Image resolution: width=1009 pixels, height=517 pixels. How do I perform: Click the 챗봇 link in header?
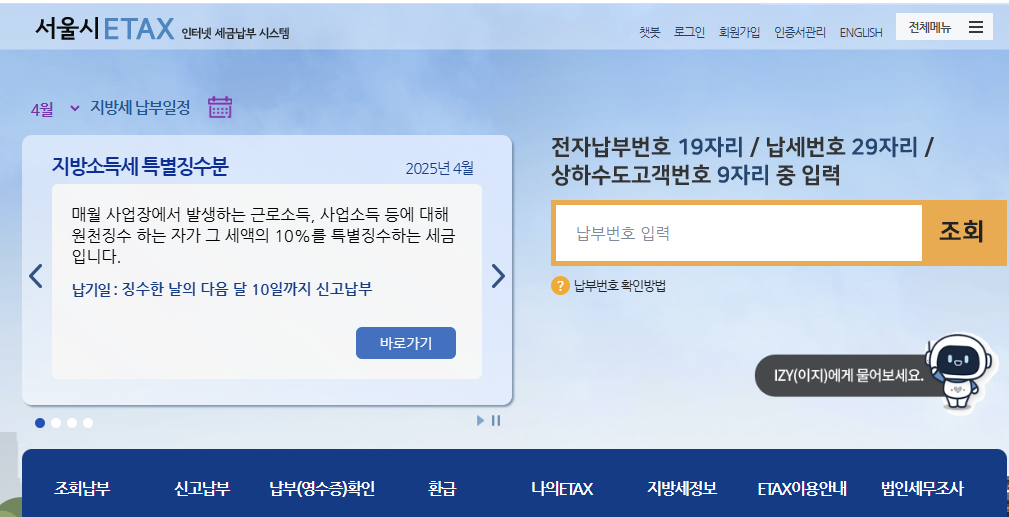click(x=649, y=32)
